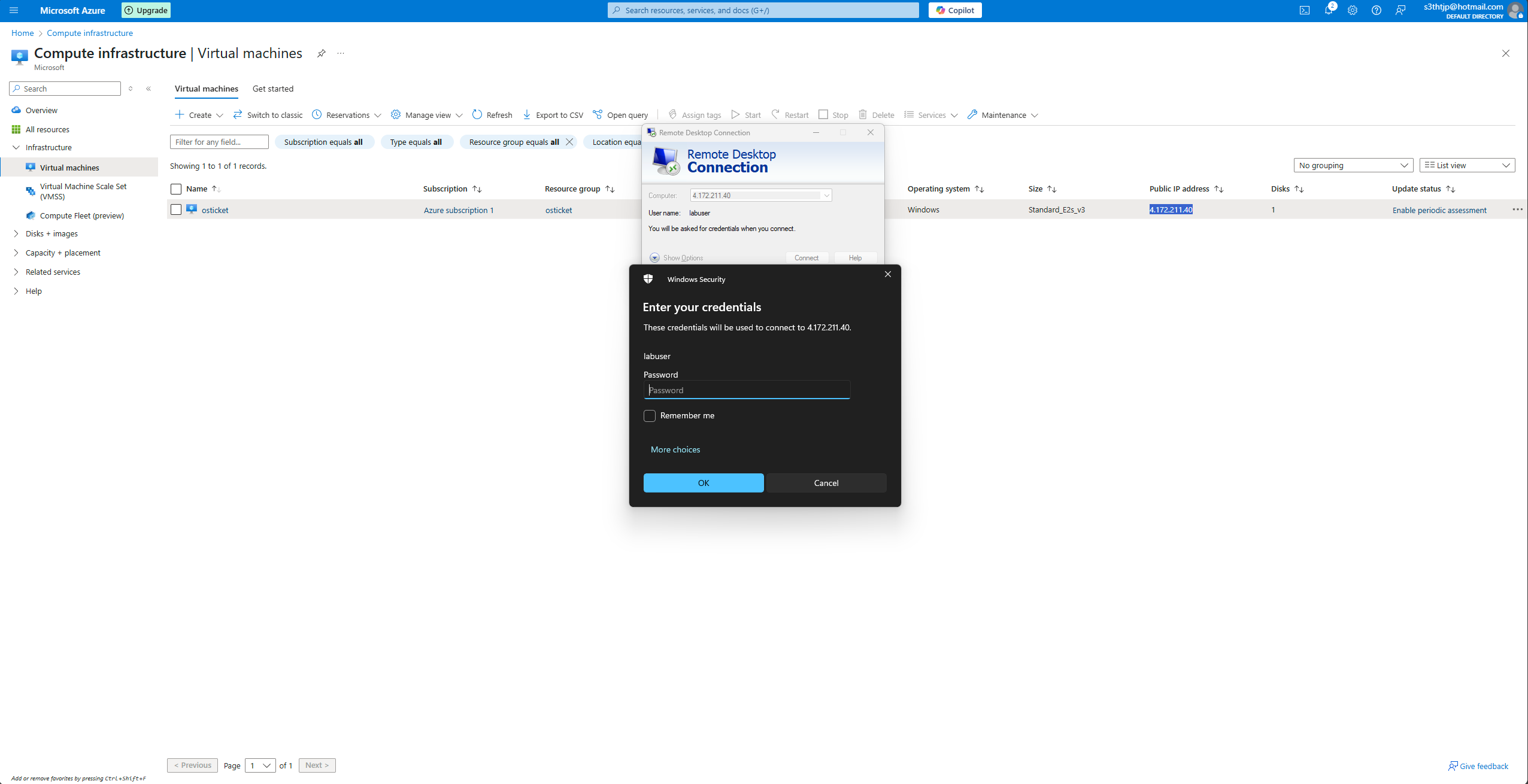Click Refresh in the VM toolbar
The width and height of the screenshot is (1528, 784).
coord(492,115)
